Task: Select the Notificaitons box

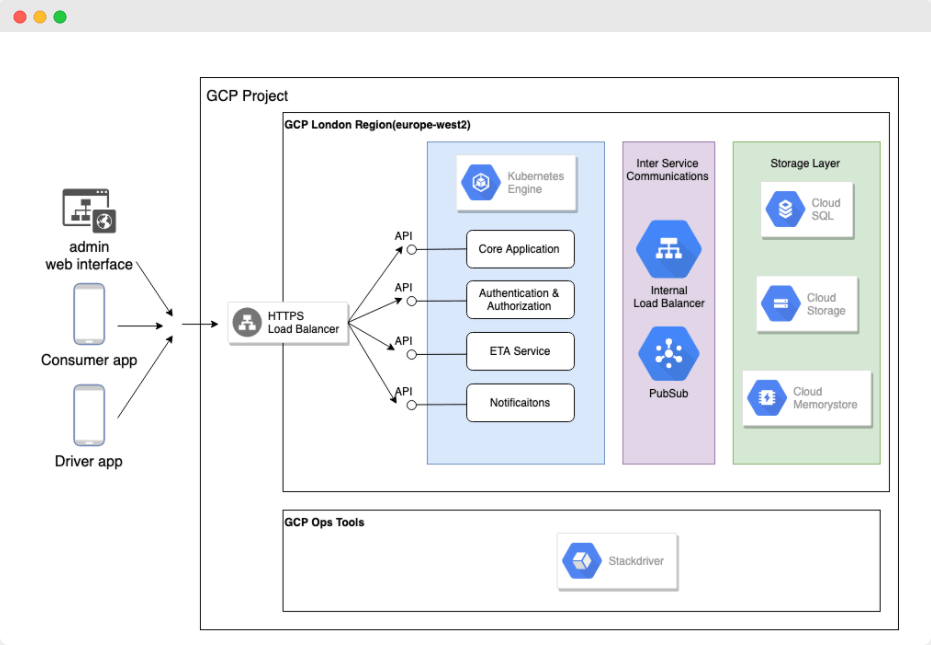Action: coord(520,403)
